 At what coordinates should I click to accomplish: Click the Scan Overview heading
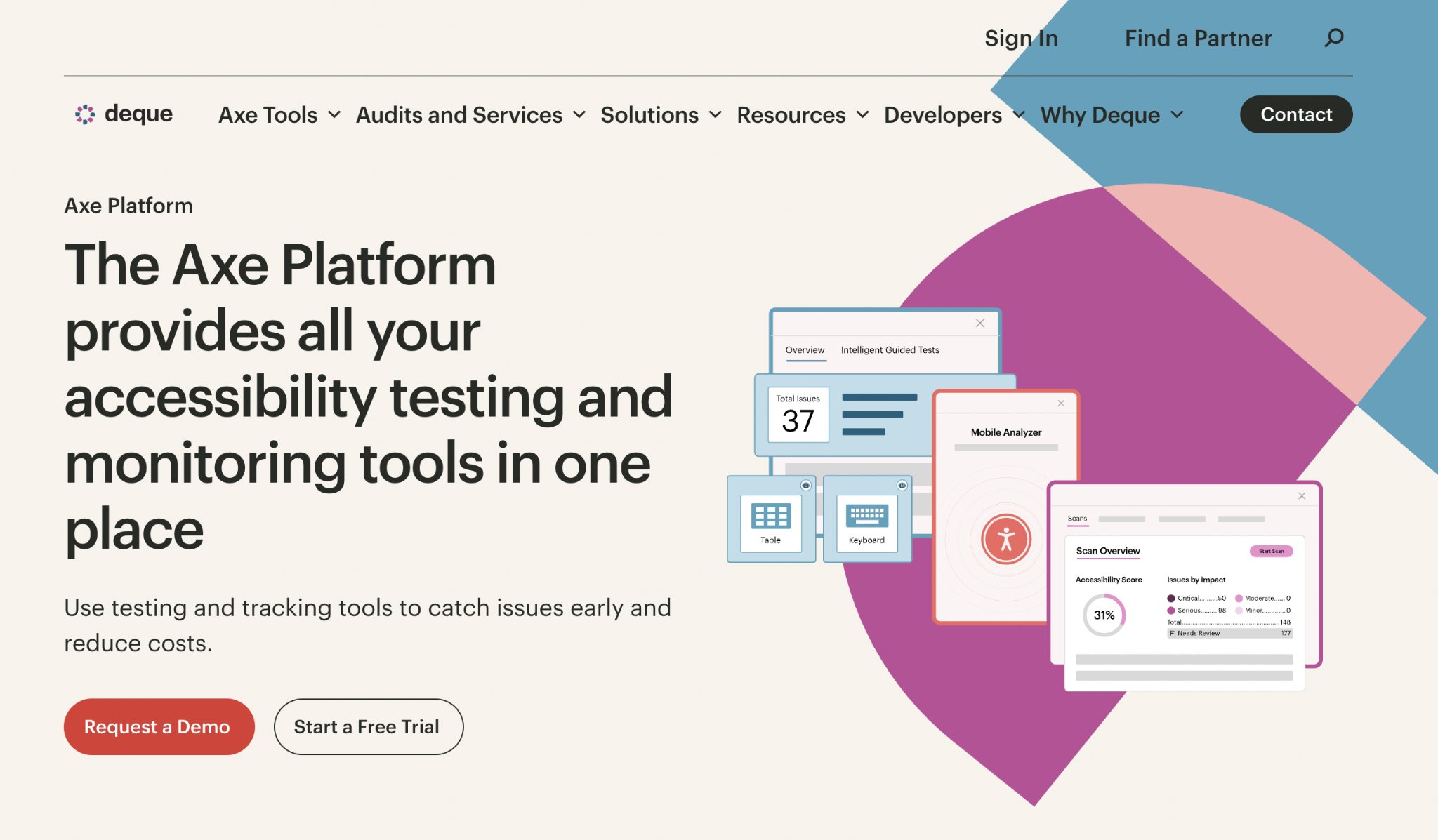[1108, 551]
